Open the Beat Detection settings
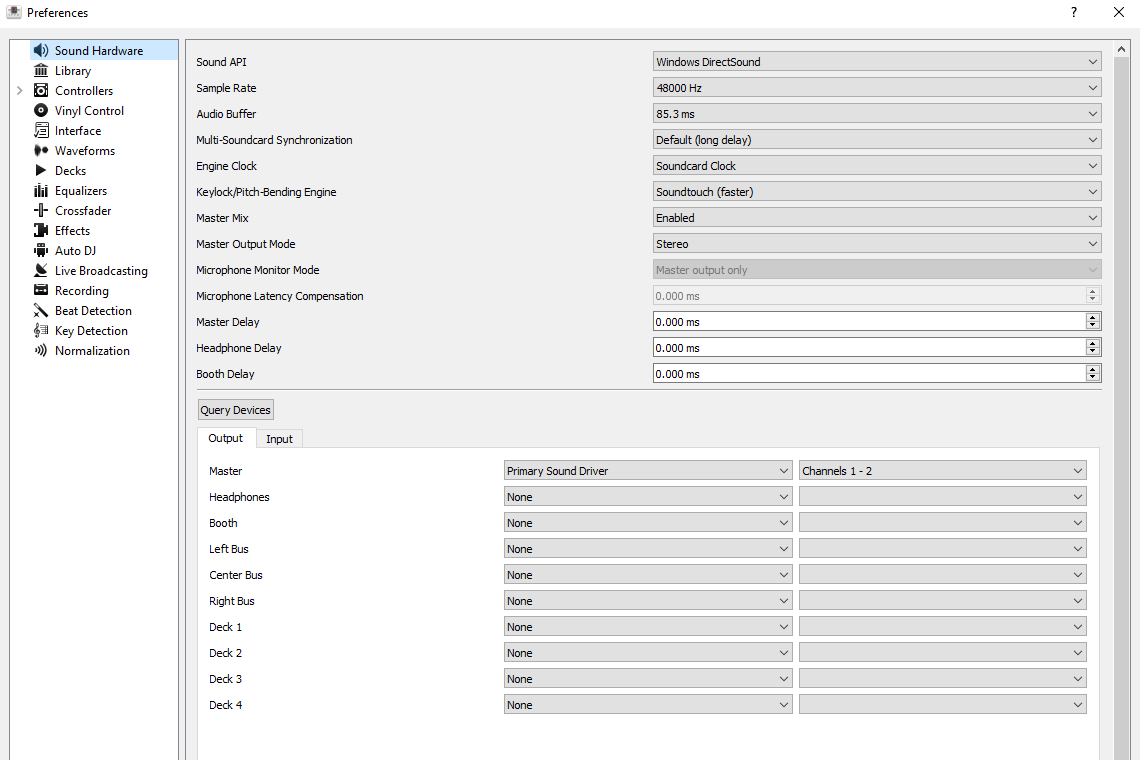The height and width of the screenshot is (760, 1140). (91, 310)
